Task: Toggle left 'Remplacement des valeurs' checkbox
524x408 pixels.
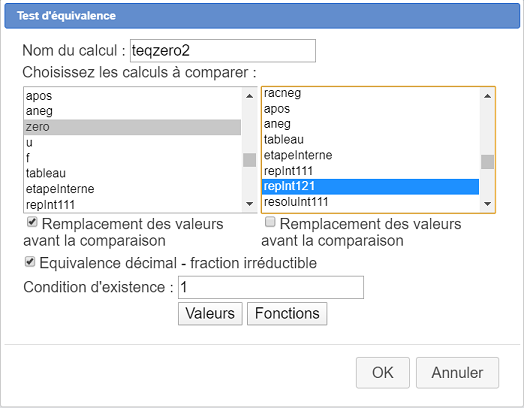Action: click(32, 222)
